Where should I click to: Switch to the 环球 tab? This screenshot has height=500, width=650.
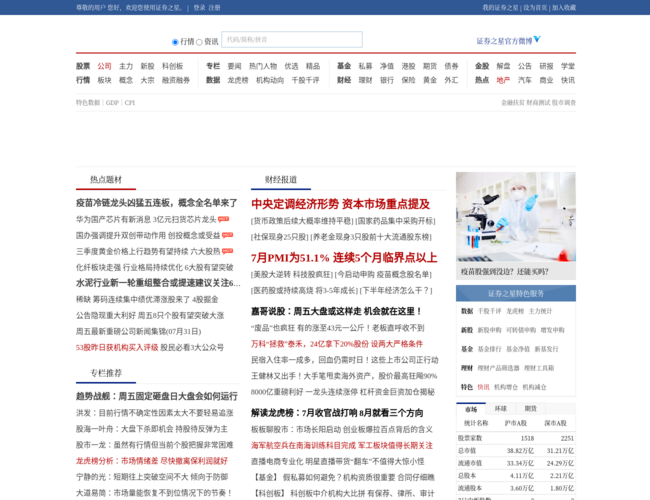click(501, 409)
